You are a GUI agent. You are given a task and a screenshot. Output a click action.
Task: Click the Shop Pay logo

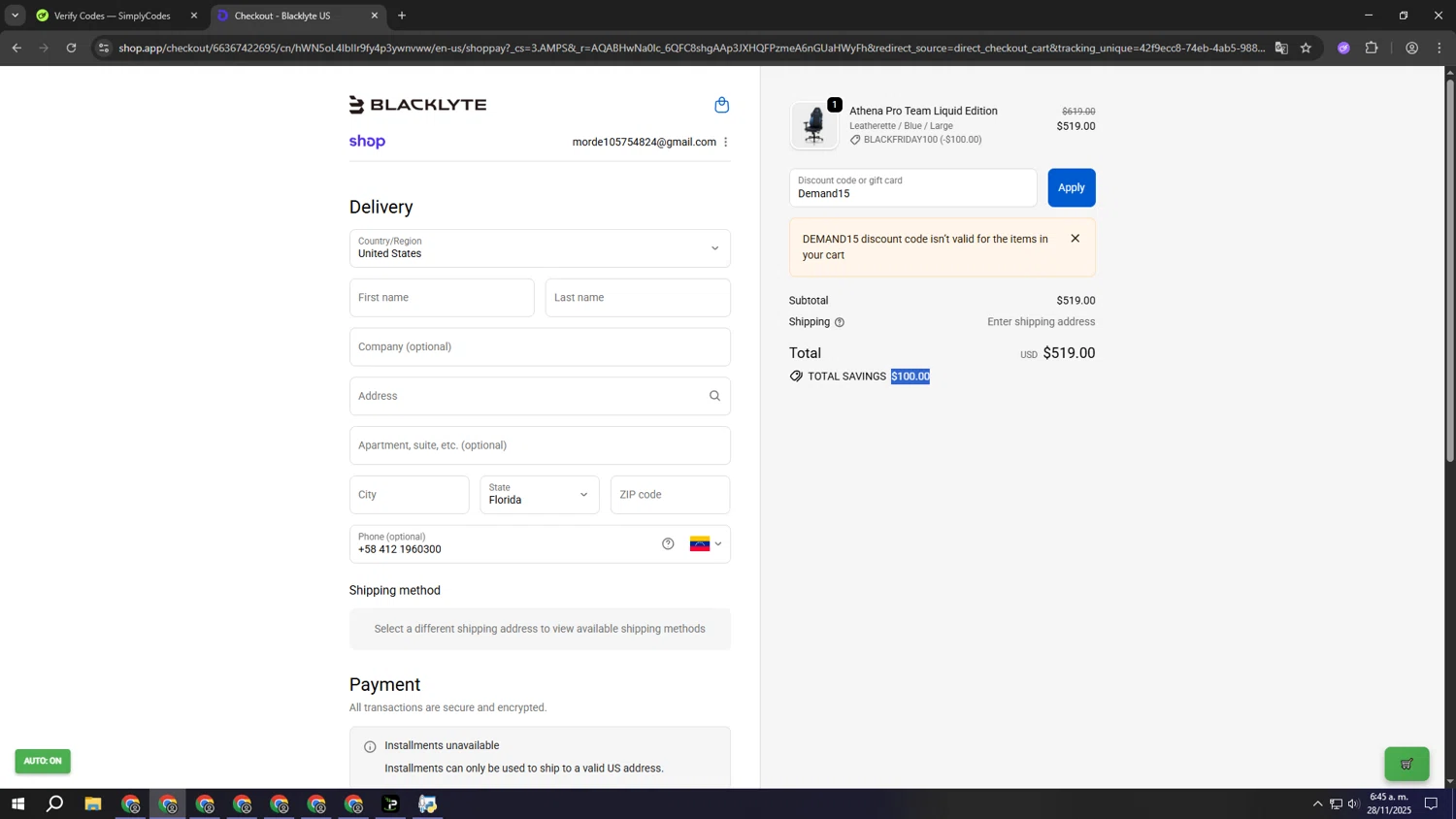(x=367, y=142)
